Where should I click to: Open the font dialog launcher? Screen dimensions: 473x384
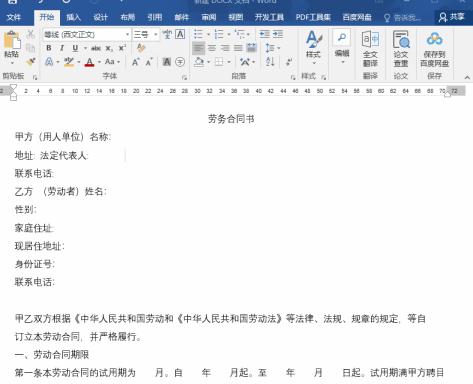coord(184,77)
